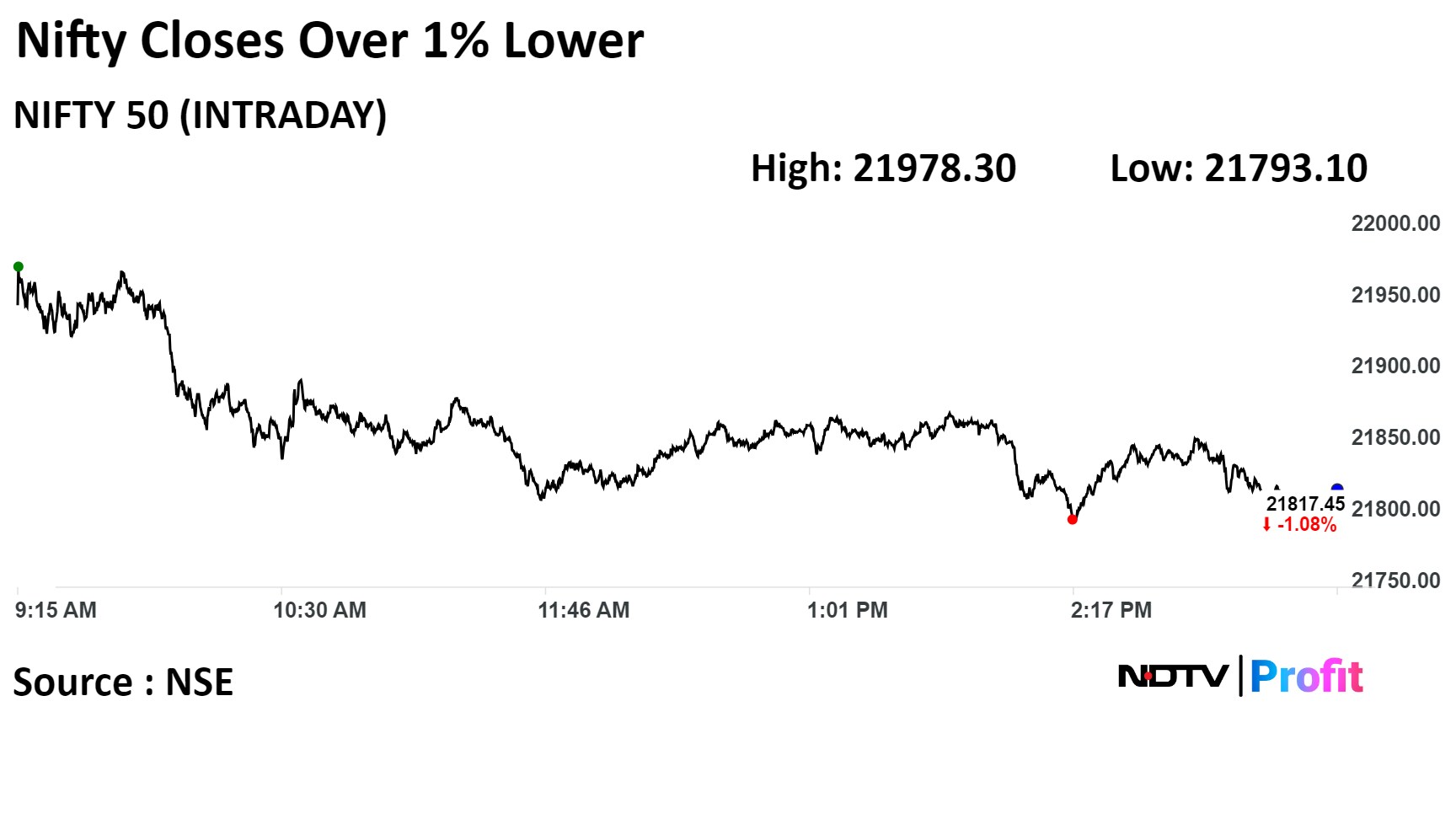Click the 21750.00 price axis label
Image resolution: width=1456 pixels, height=819 pixels.
[1395, 581]
